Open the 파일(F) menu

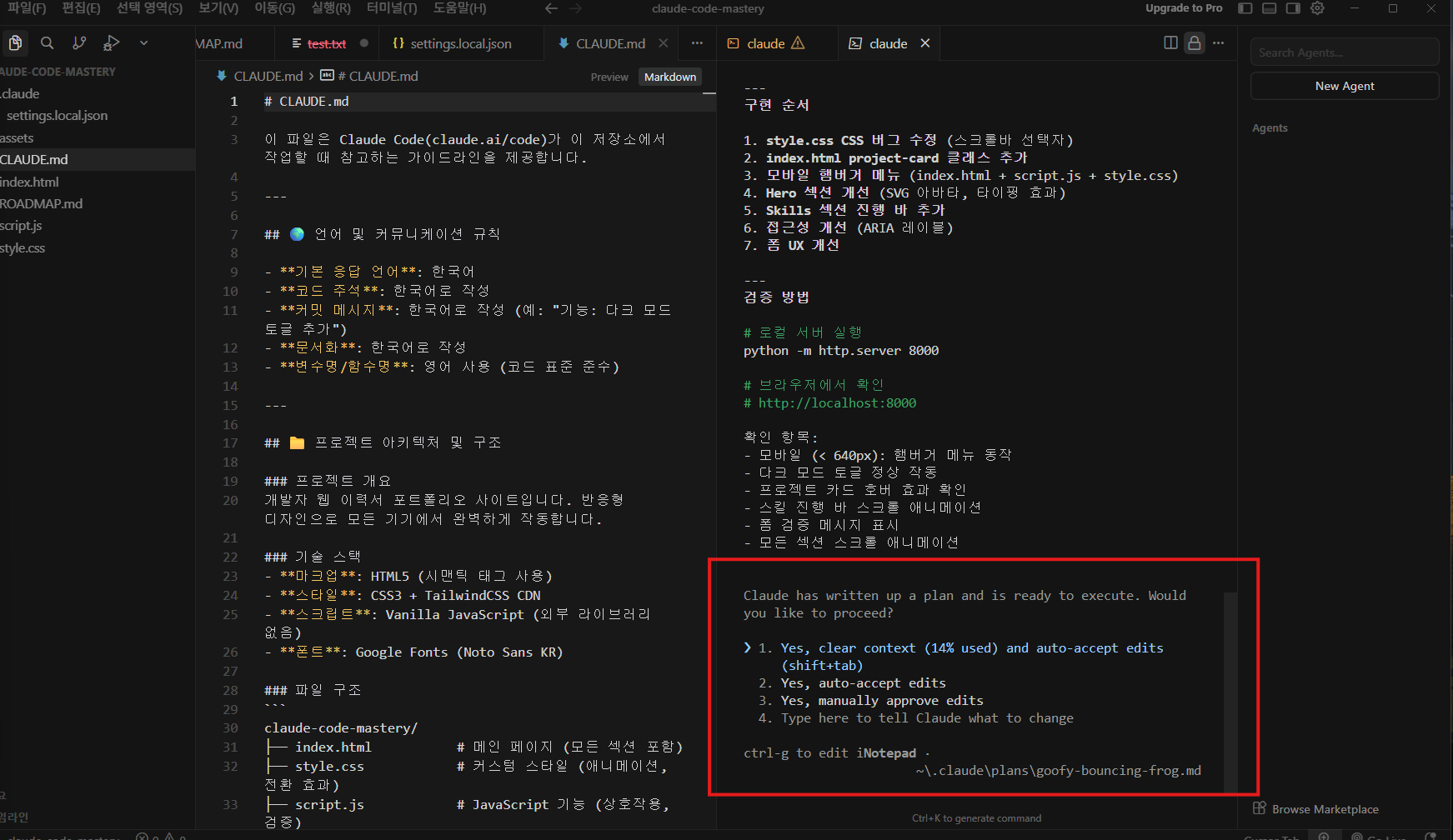27,8
